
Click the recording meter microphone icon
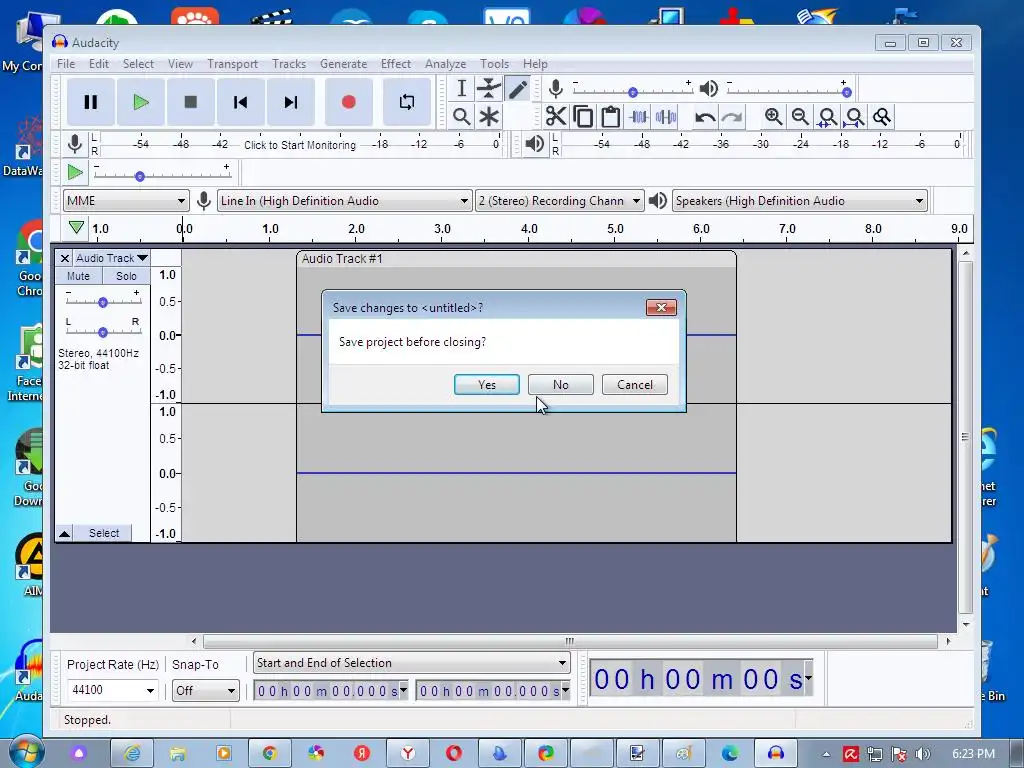click(x=75, y=144)
